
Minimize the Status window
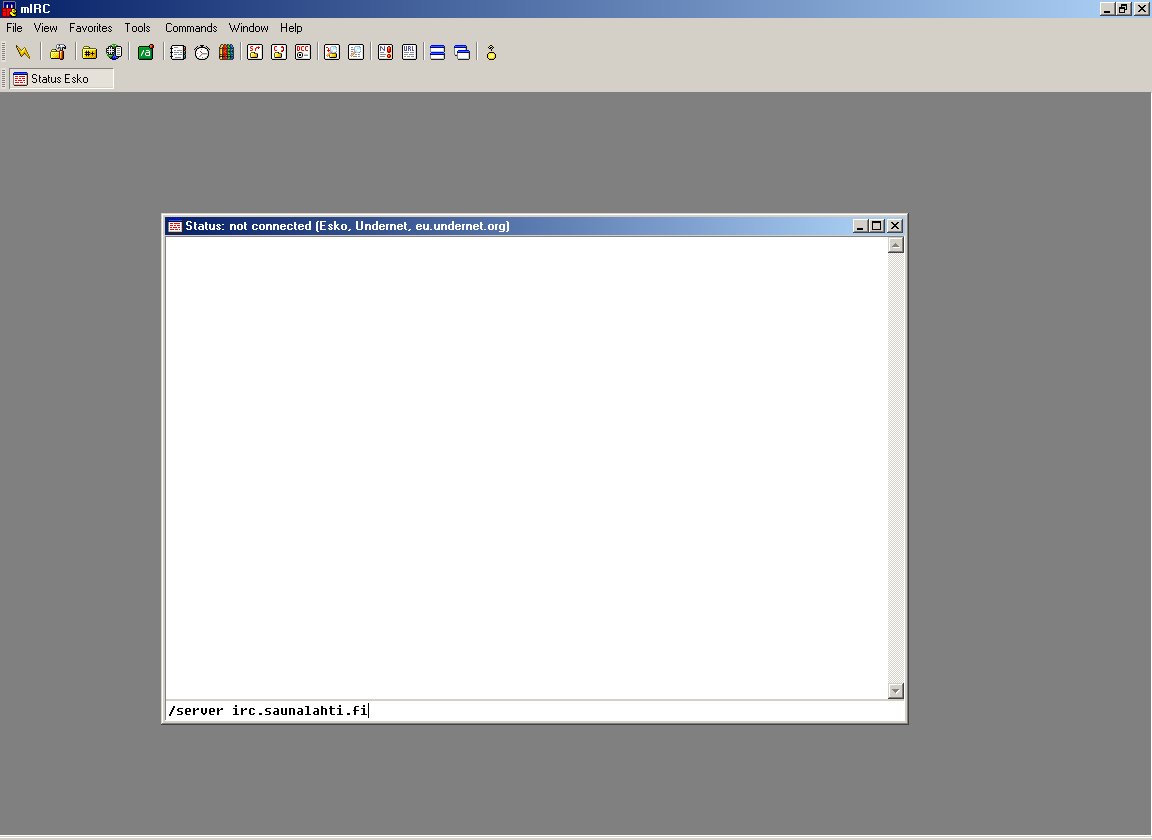click(x=860, y=226)
